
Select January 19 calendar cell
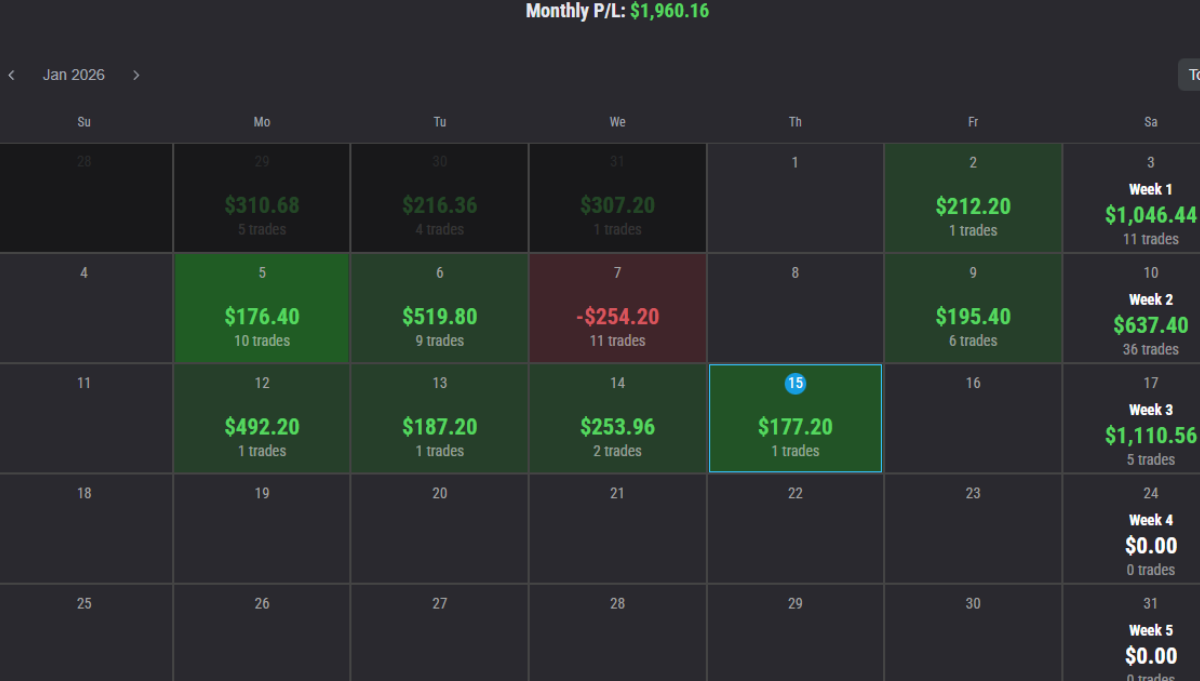tap(262, 529)
